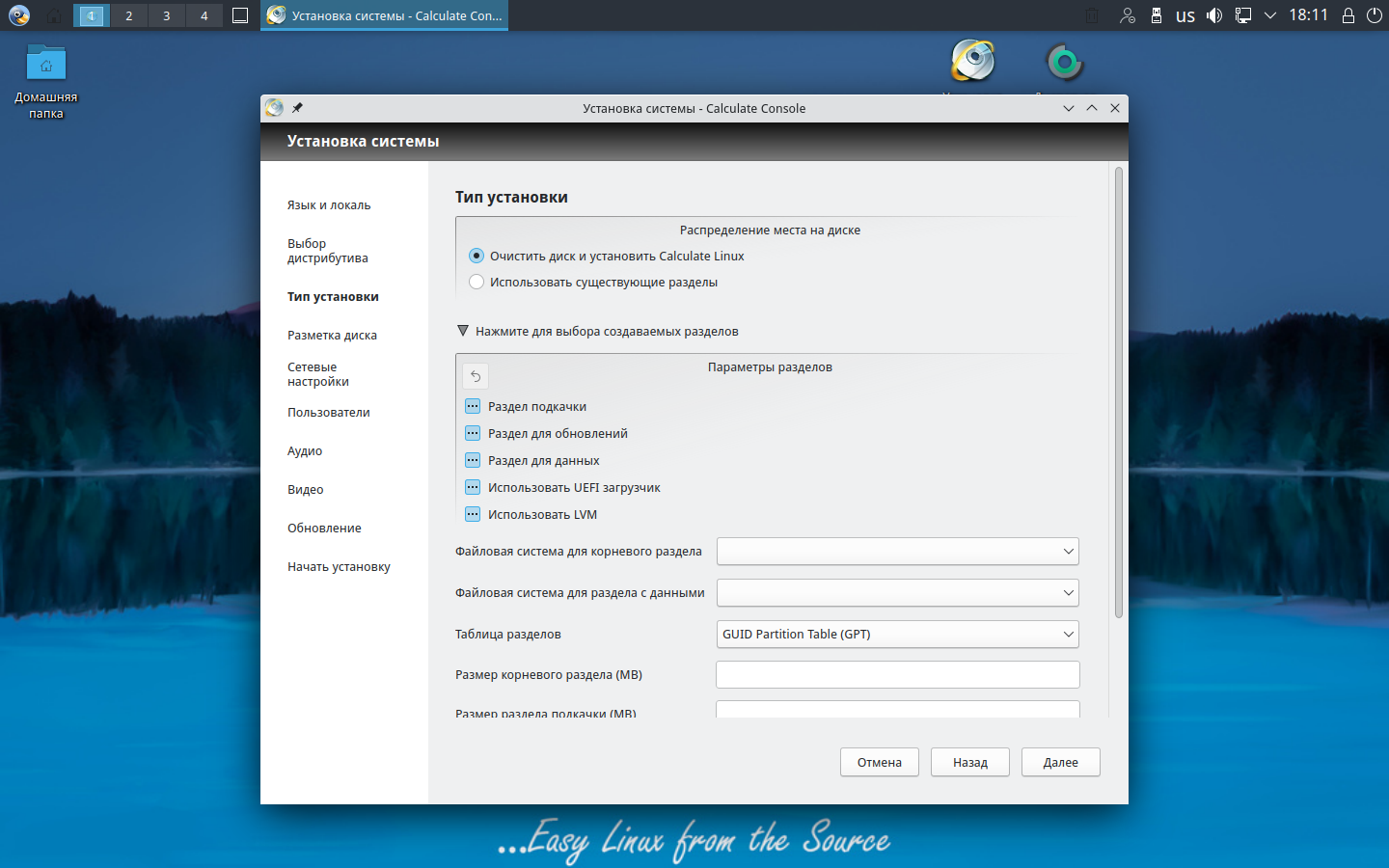Open the Домашняя папка desktop folder
This screenshot has width=1389, height=868.
coord(45,81)
